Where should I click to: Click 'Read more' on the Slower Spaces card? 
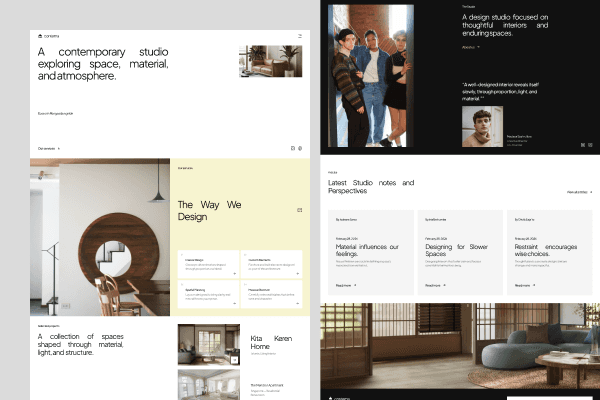tap(435, 286)
